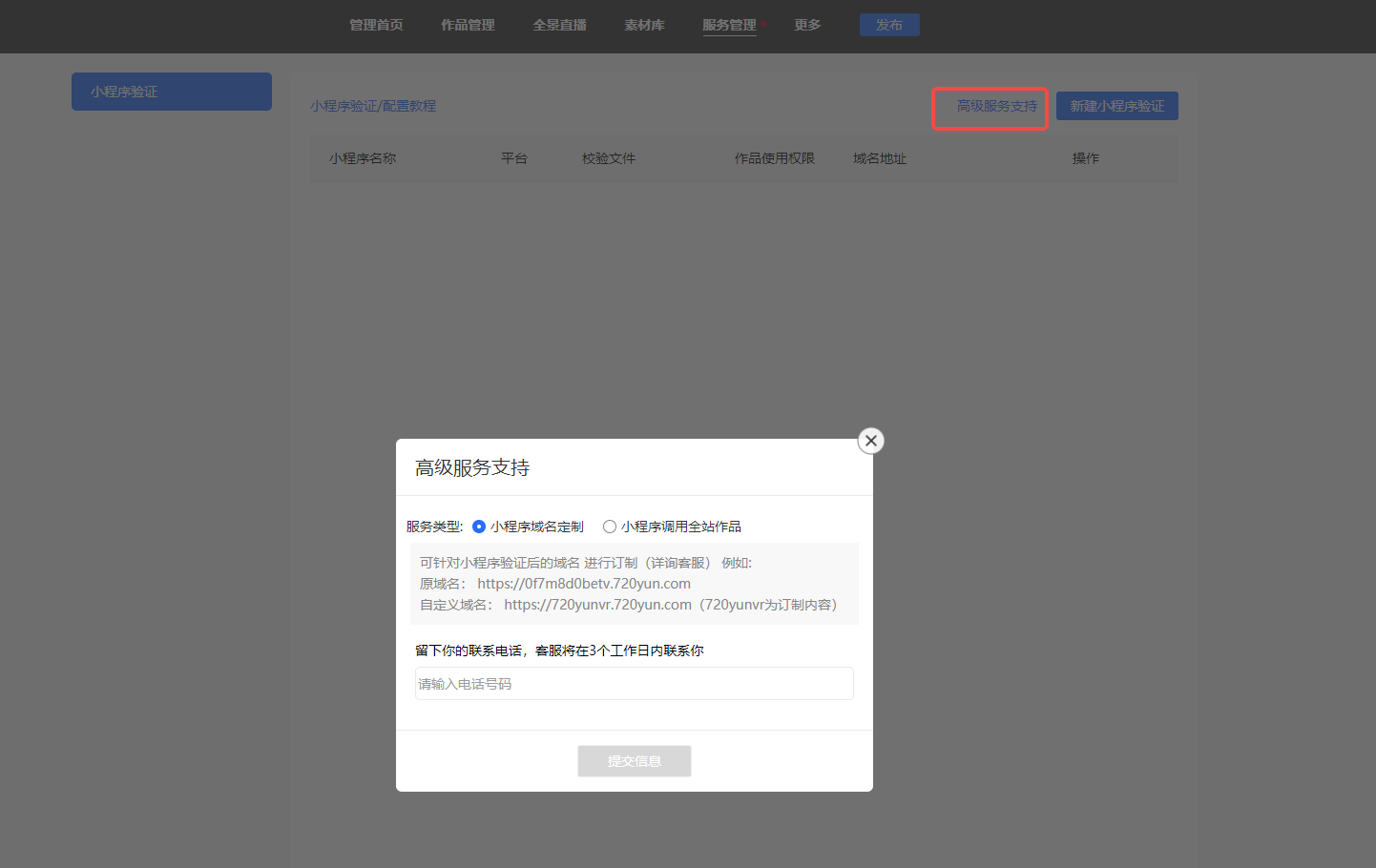Image resolution: width=1376 pixels, height=868 pixels.
Task: Click the 域名地址 column header
Action: pyautogui.click(x=879, y=158)
